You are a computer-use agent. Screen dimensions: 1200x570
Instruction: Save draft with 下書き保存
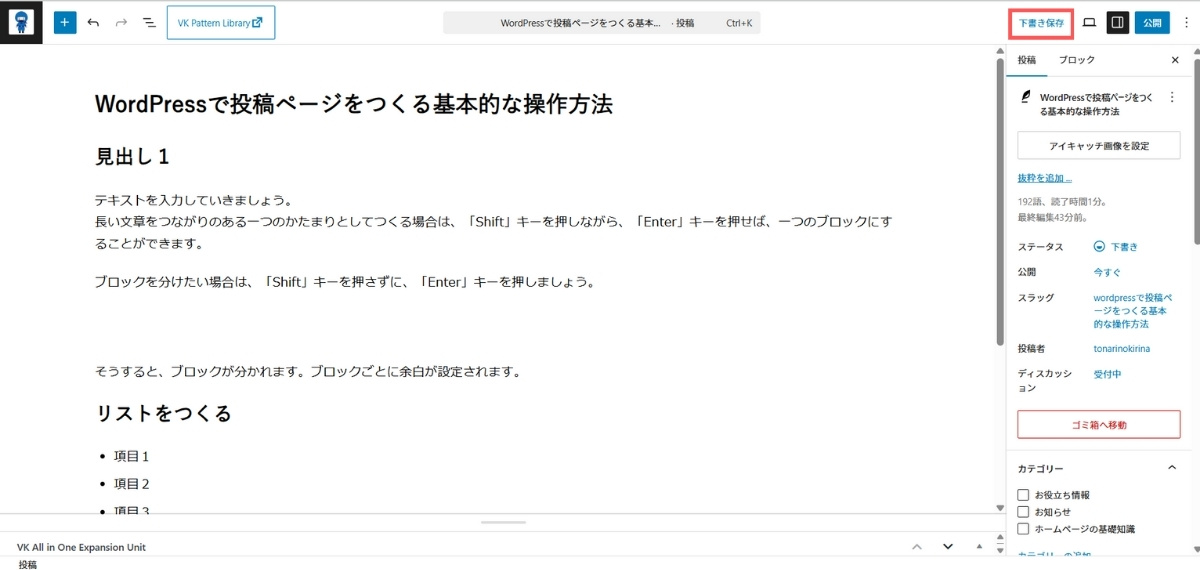coord(1041,22)
